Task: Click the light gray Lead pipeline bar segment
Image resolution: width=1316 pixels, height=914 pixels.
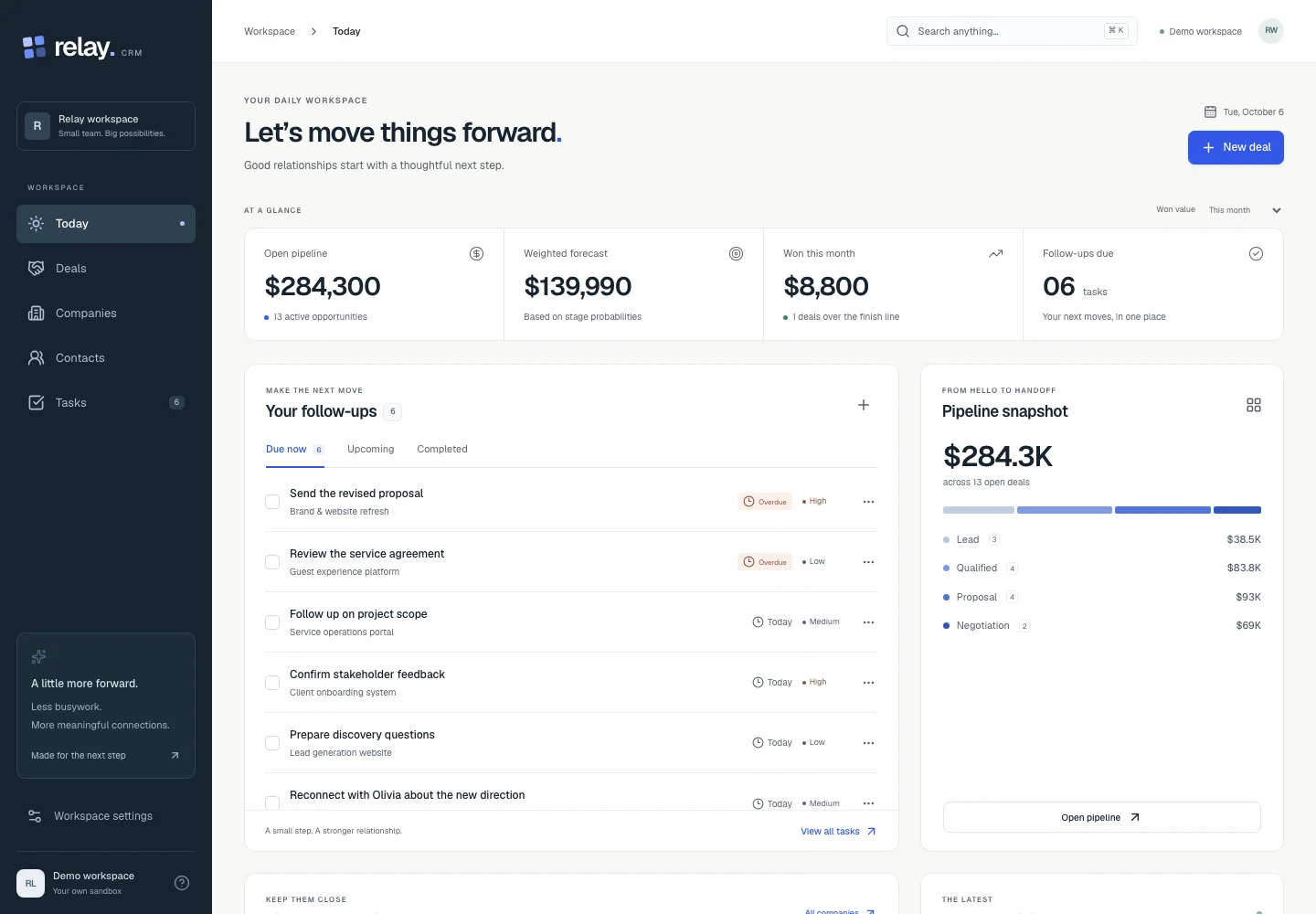Action: pyautogui.click(x=978, y=510)
